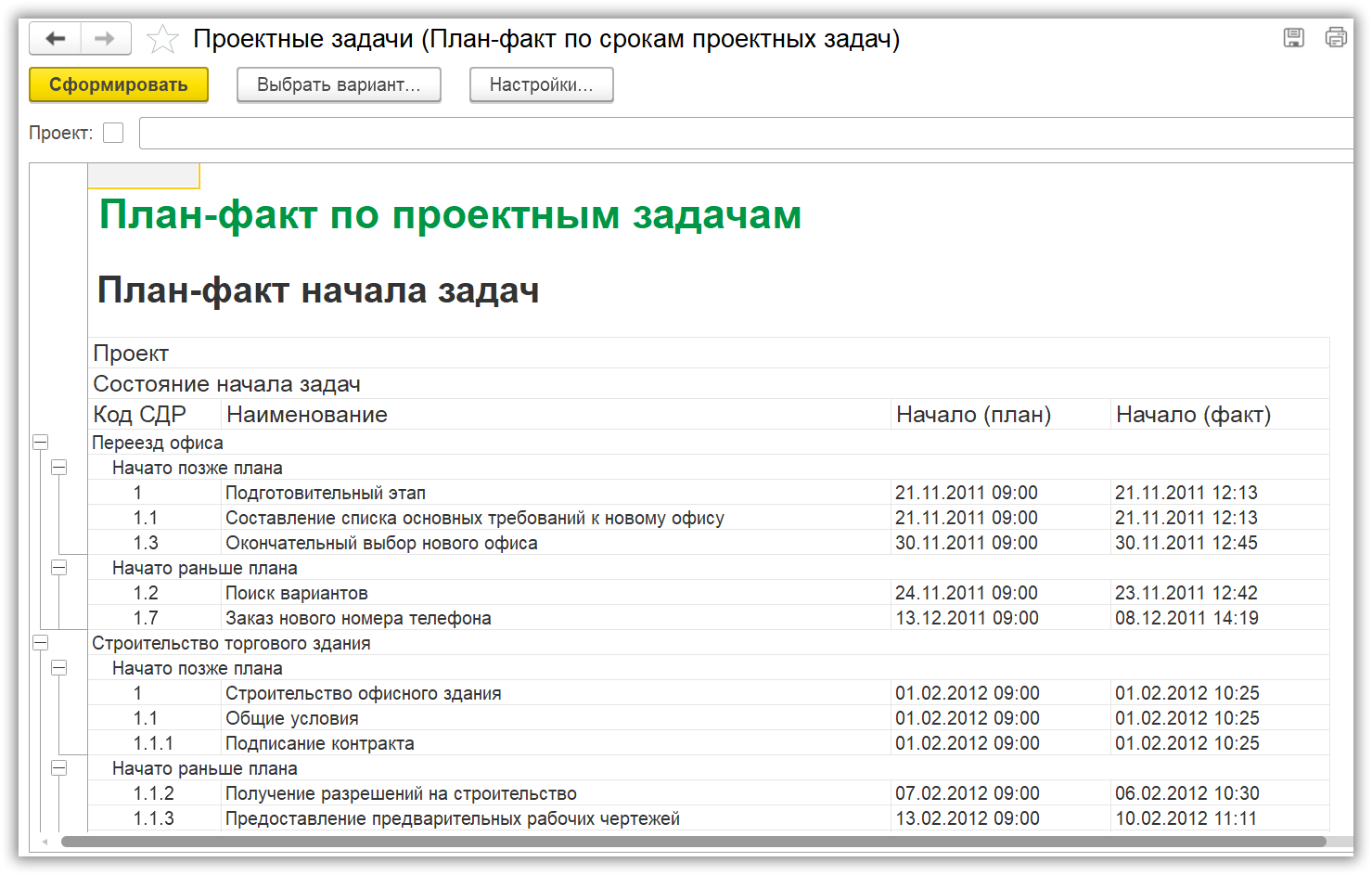Select the План-факт начала задач heading
The height and width of the screenshot is (875, 1372).
(318, 290)
